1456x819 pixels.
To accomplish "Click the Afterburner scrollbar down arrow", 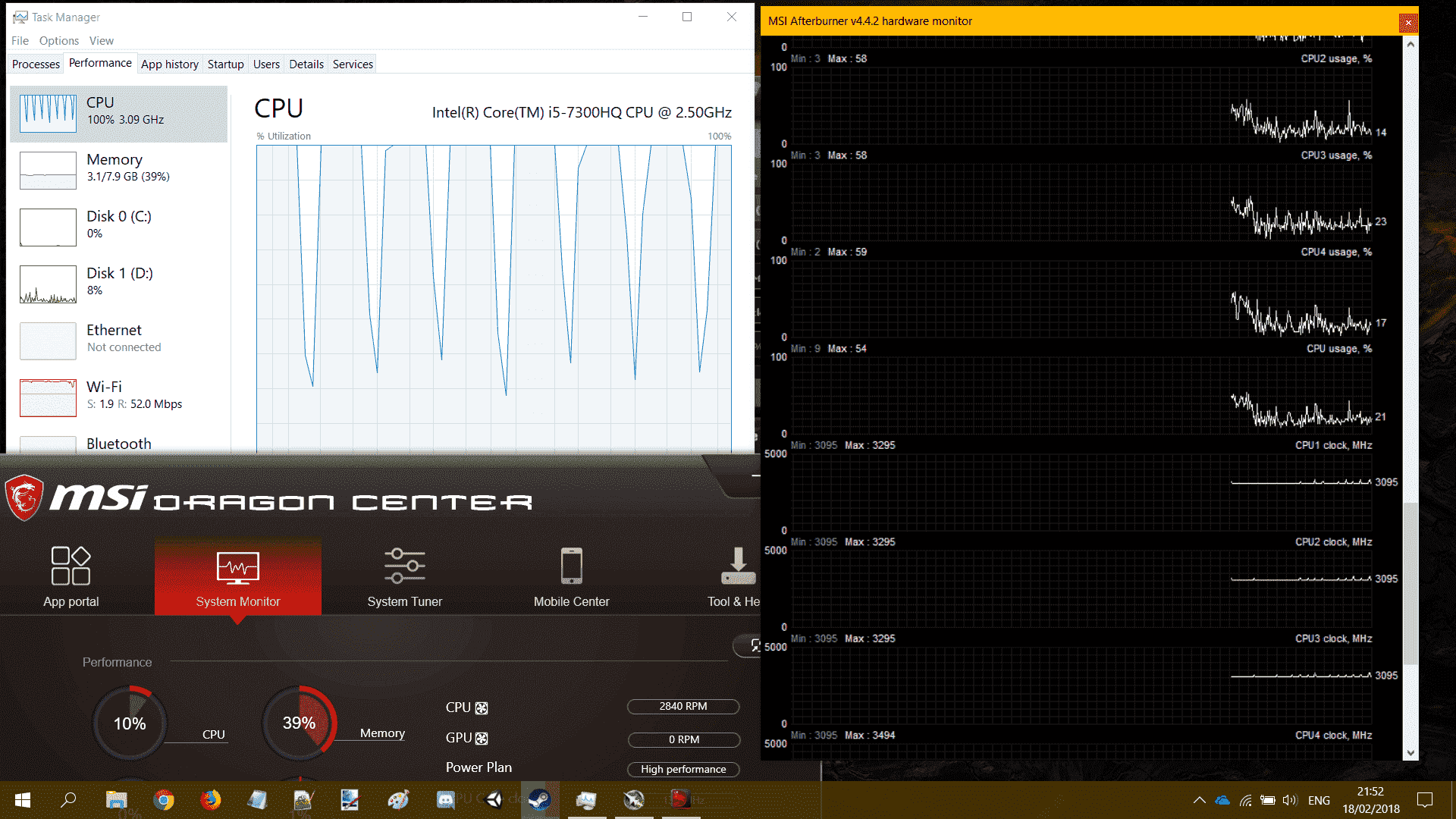I will pyautogui.click(x=1410, y=753).
